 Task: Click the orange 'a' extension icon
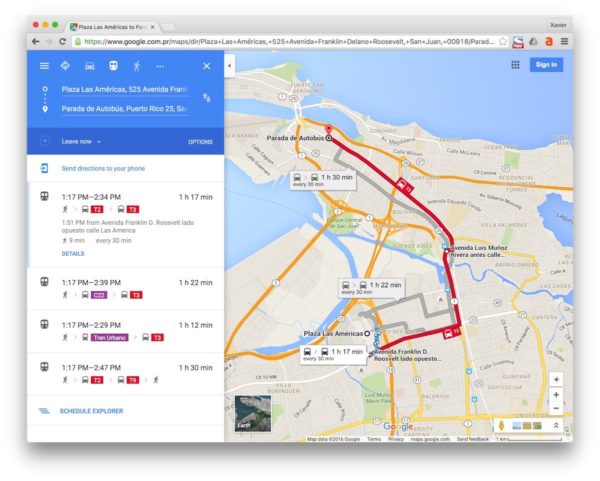click(549, 42)
